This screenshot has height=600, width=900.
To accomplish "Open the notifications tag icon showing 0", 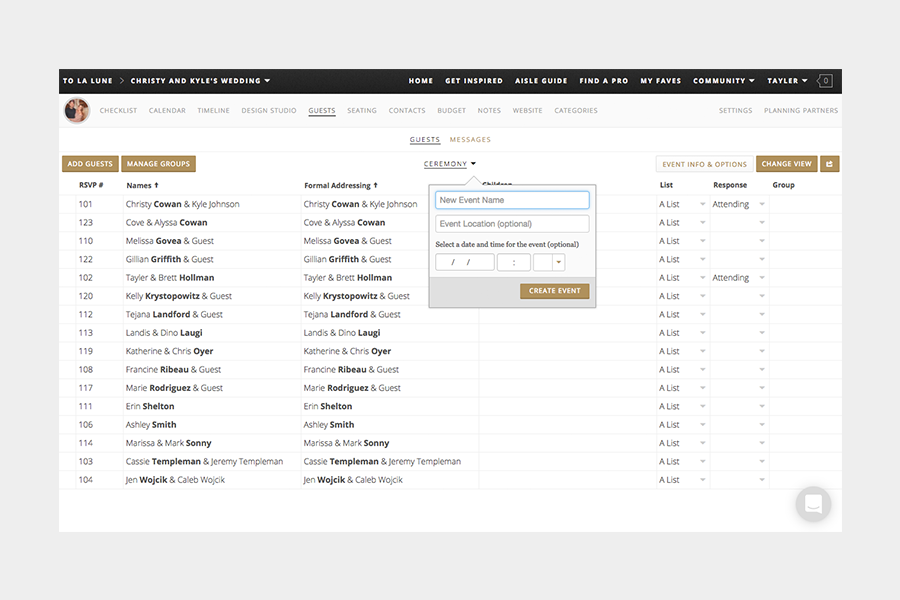I will click(x=825, y=81).
